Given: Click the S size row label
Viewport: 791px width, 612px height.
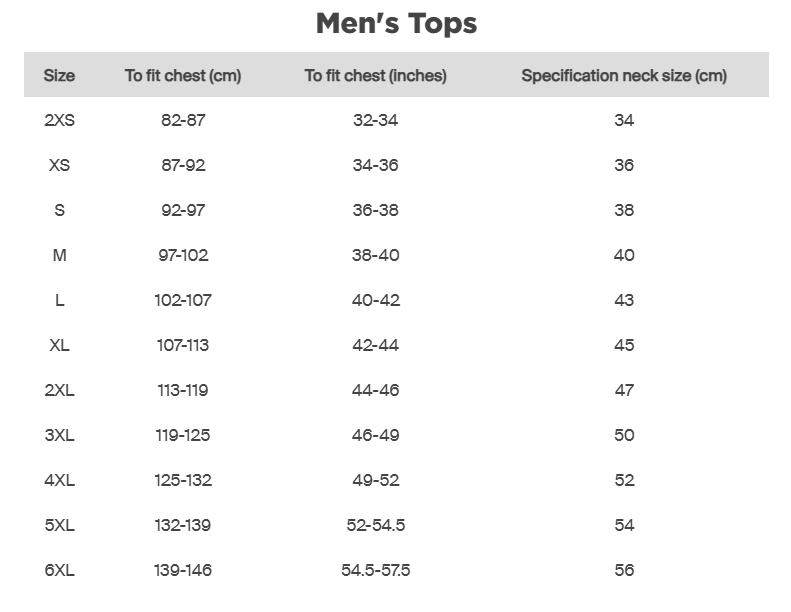Looking at the screenshot, I should (x=59, y=210).
